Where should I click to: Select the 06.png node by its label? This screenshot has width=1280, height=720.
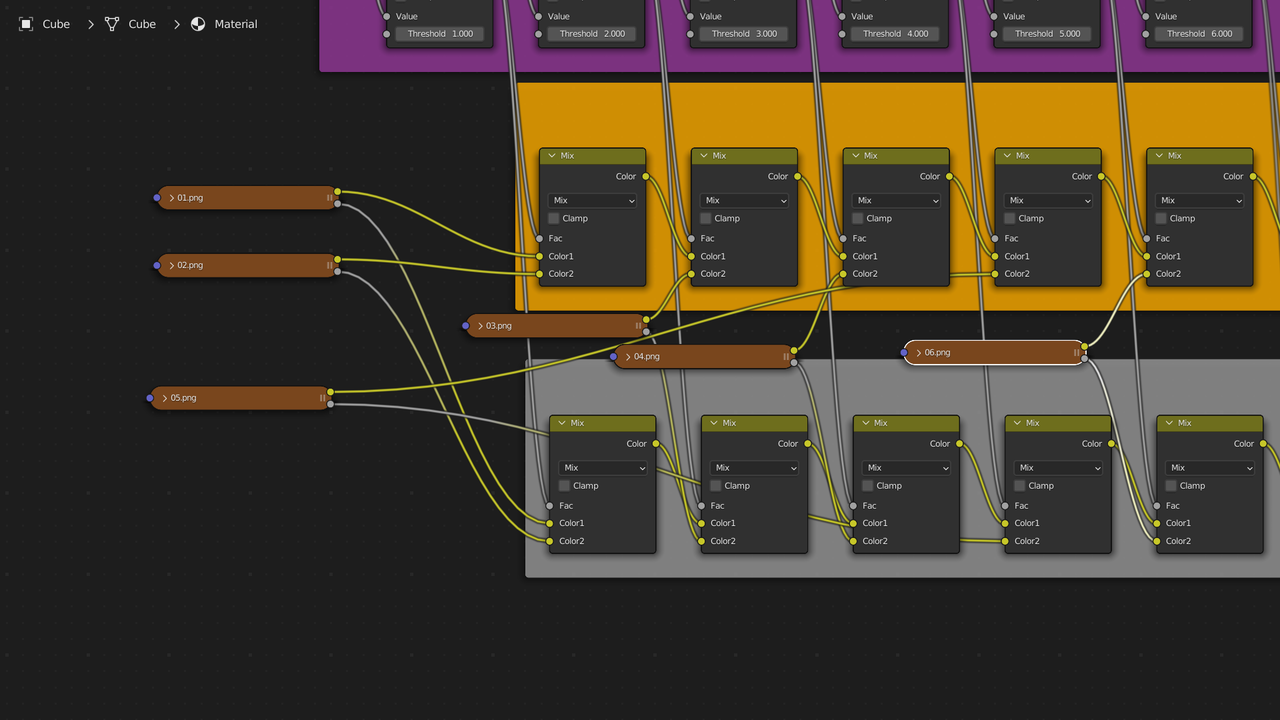(x=937, y=352)
